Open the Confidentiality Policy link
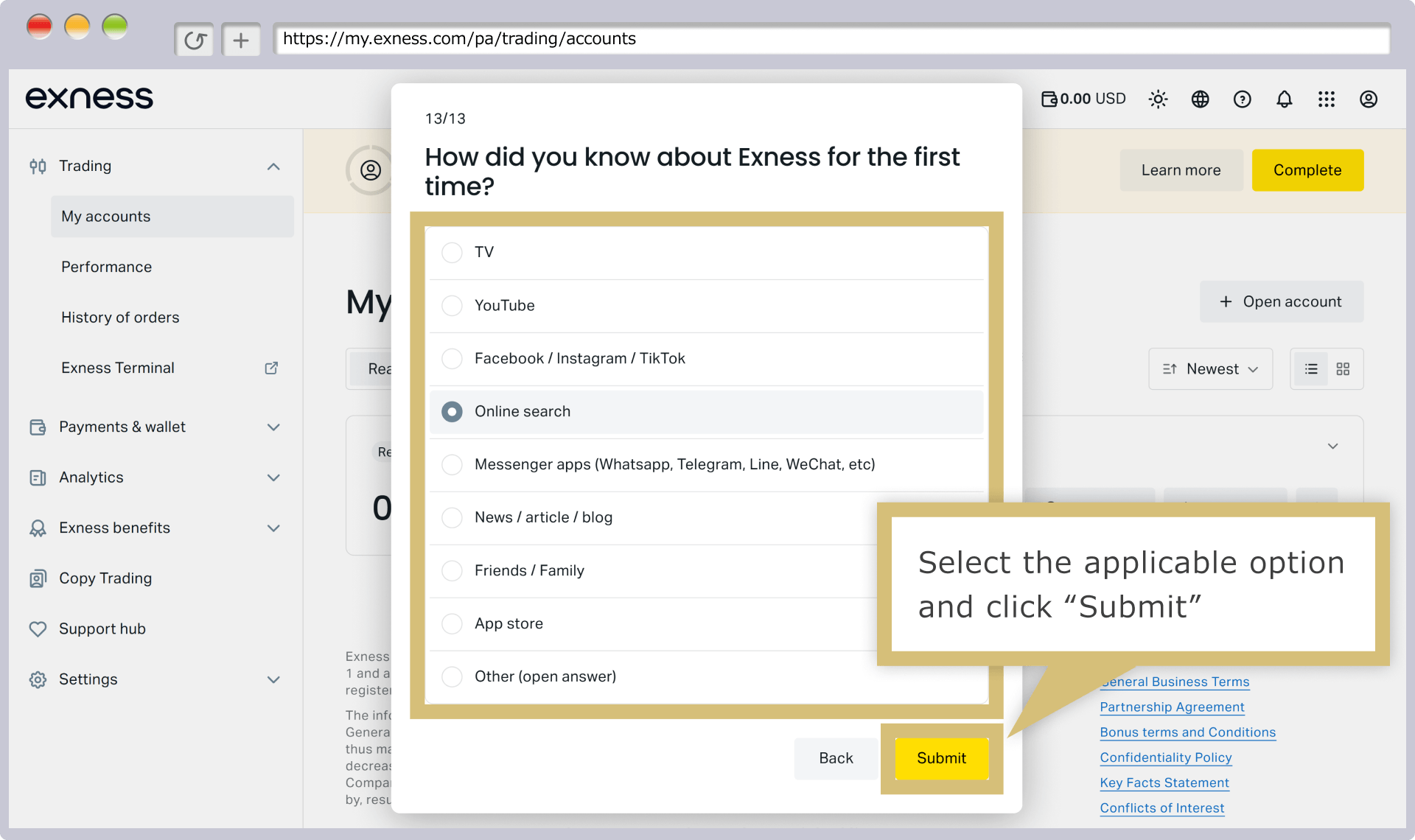Screen dimensions: 1415x840 point(1165,757)
